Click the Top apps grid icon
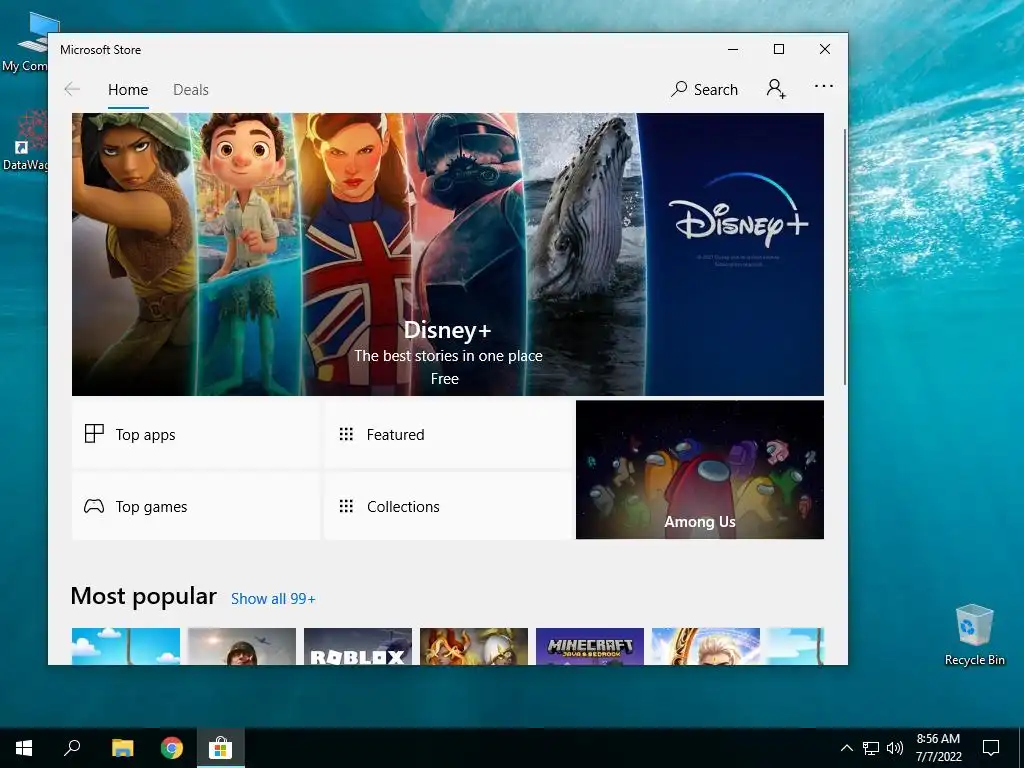This screenshot has height=768, width=1024. (x=94, y=434)
